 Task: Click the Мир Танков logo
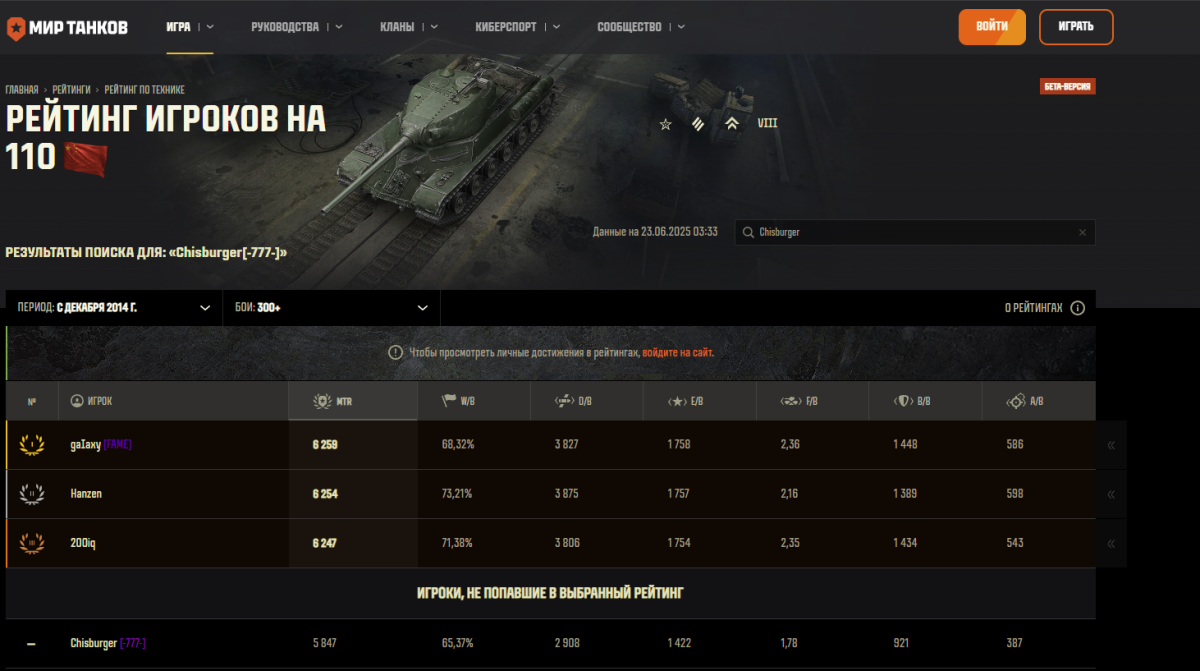tap(67, 27)
